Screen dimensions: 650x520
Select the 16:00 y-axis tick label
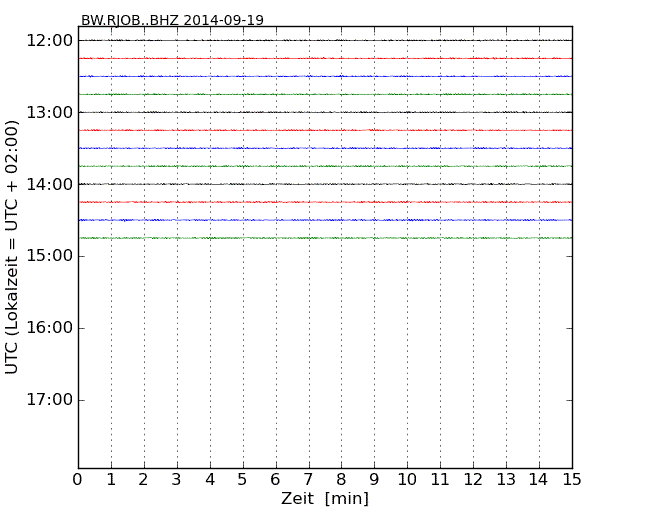[x=50, y=328]
